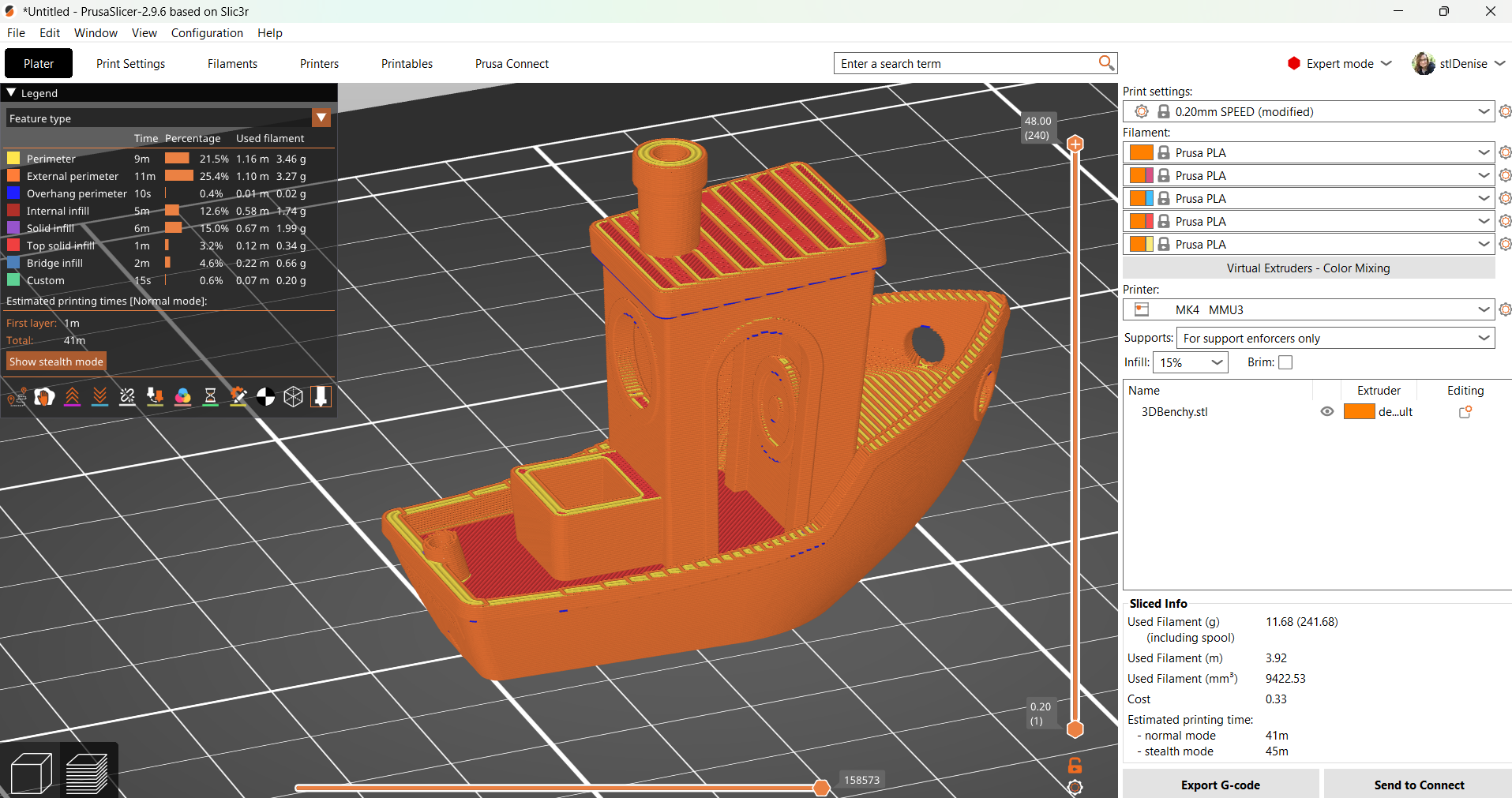Open 3DBenchy.stl editing icon
The height and width of the screenshot is (798, 1512).
coord(1465,411)
